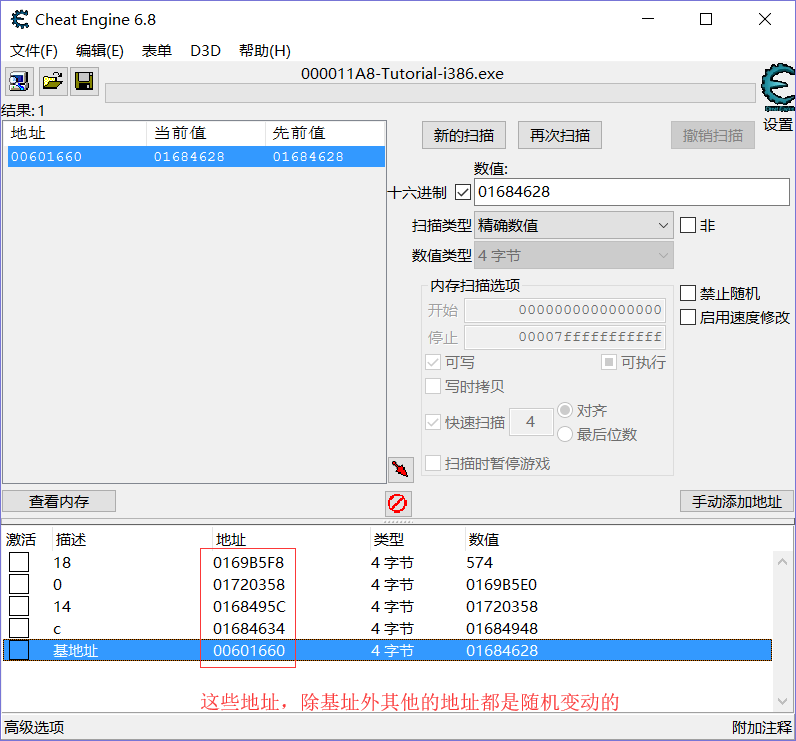
Task: Click the address list scrollbar down arrow
Action: coord(782,701)
